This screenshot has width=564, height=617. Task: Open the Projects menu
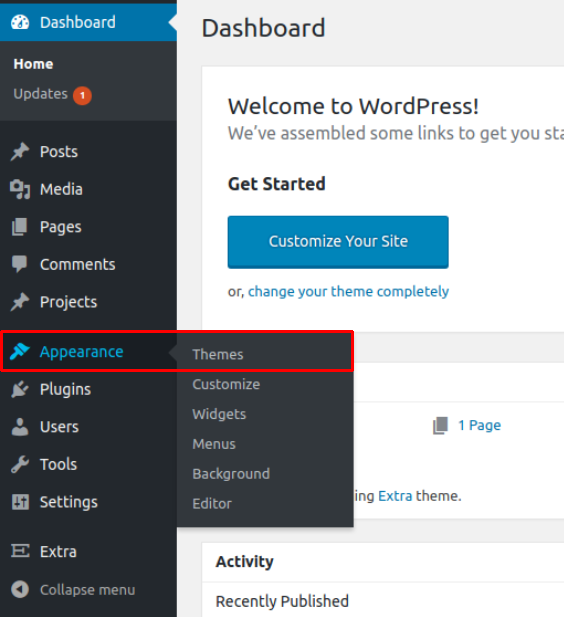(x=88, y=302)
